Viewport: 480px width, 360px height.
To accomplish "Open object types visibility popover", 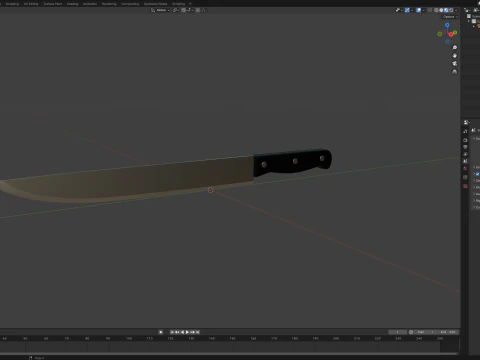I will [x=399, y=10].
